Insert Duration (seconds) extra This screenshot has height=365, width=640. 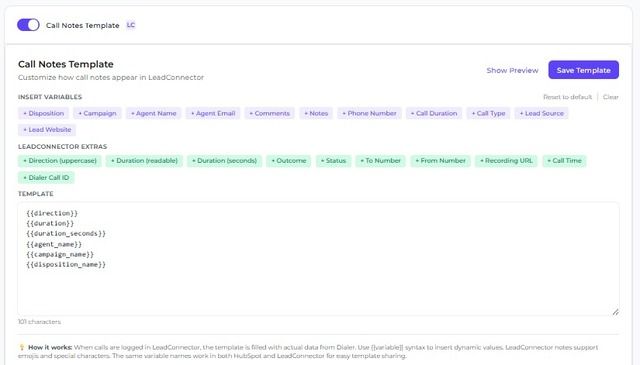[224, 160]
